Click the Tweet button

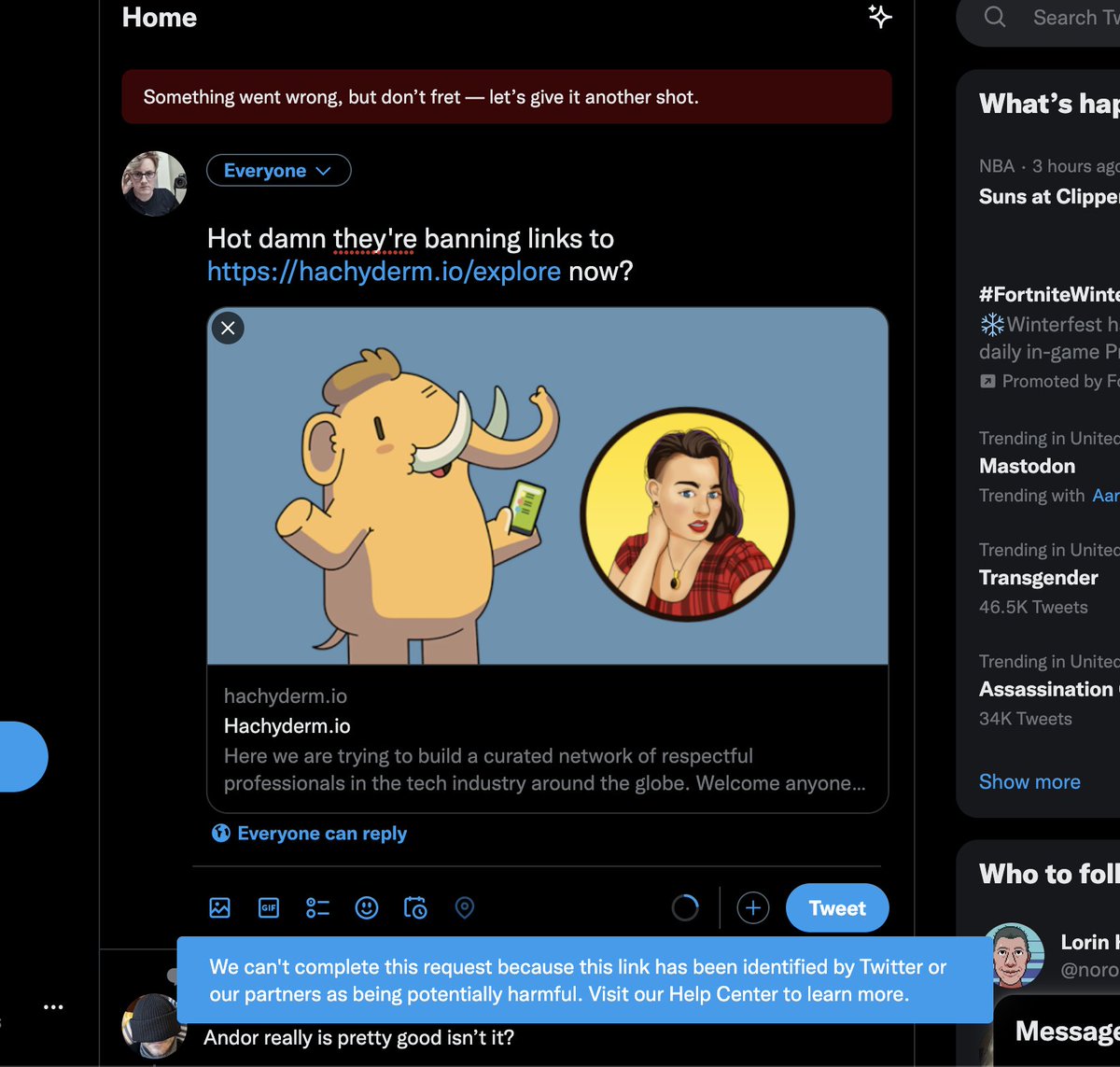click(x=837, y=907)
